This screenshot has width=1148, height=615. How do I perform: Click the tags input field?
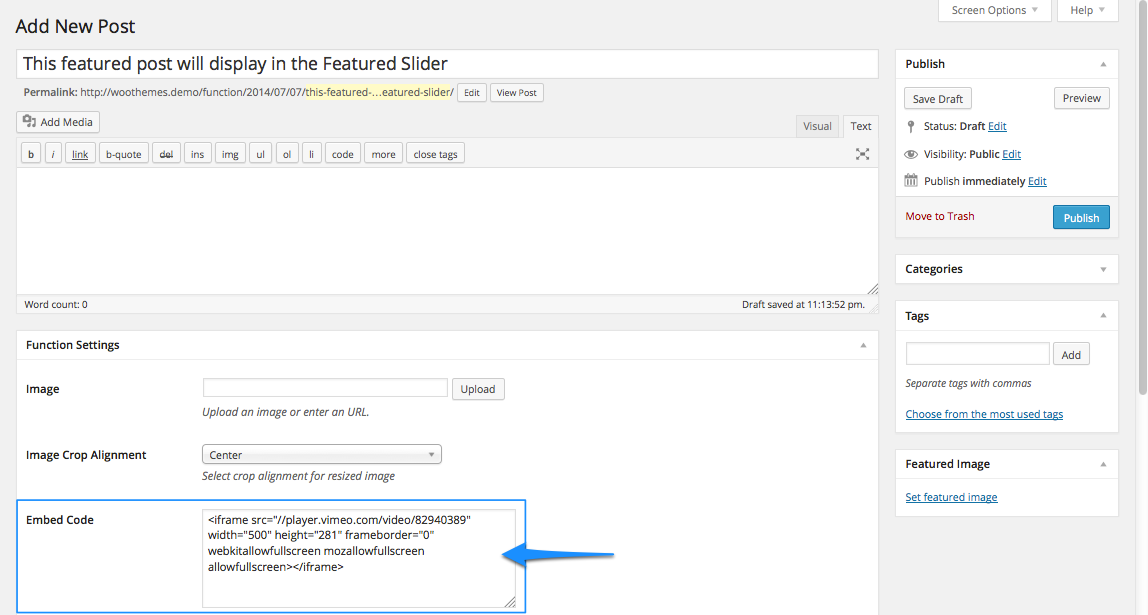[977, 354]
